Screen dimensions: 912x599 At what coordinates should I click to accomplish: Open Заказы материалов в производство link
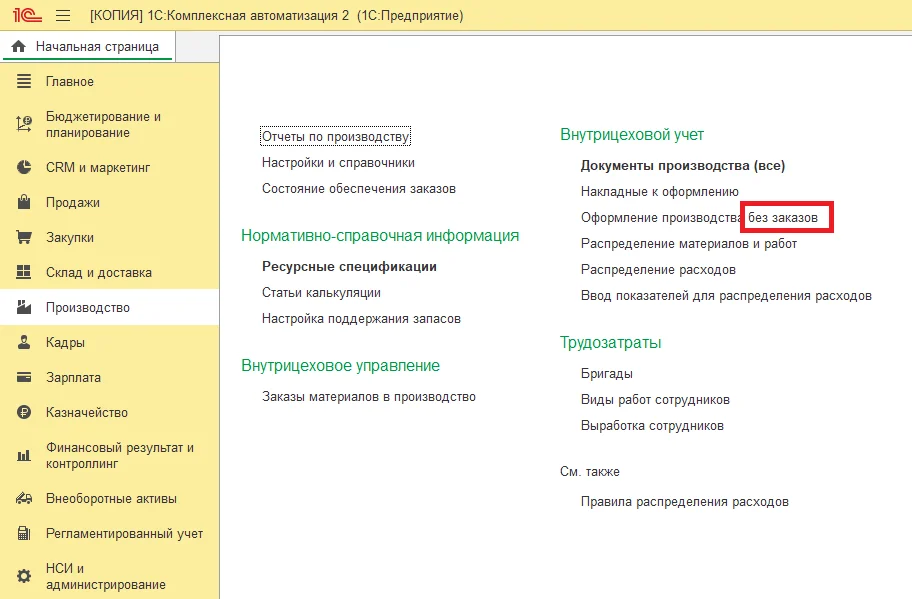pos(369,397)
